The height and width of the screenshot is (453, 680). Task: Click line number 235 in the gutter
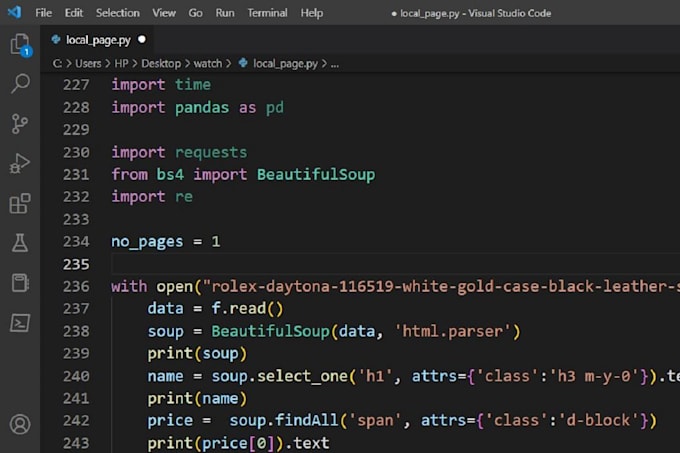pyautogui.click(x=76, y=264)
